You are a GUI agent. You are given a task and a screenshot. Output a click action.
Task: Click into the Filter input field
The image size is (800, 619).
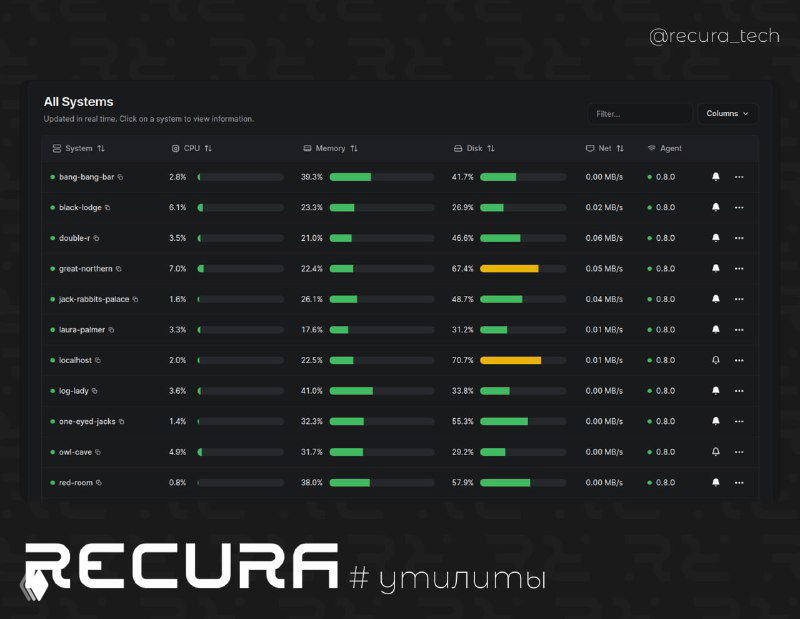(639, 114)
